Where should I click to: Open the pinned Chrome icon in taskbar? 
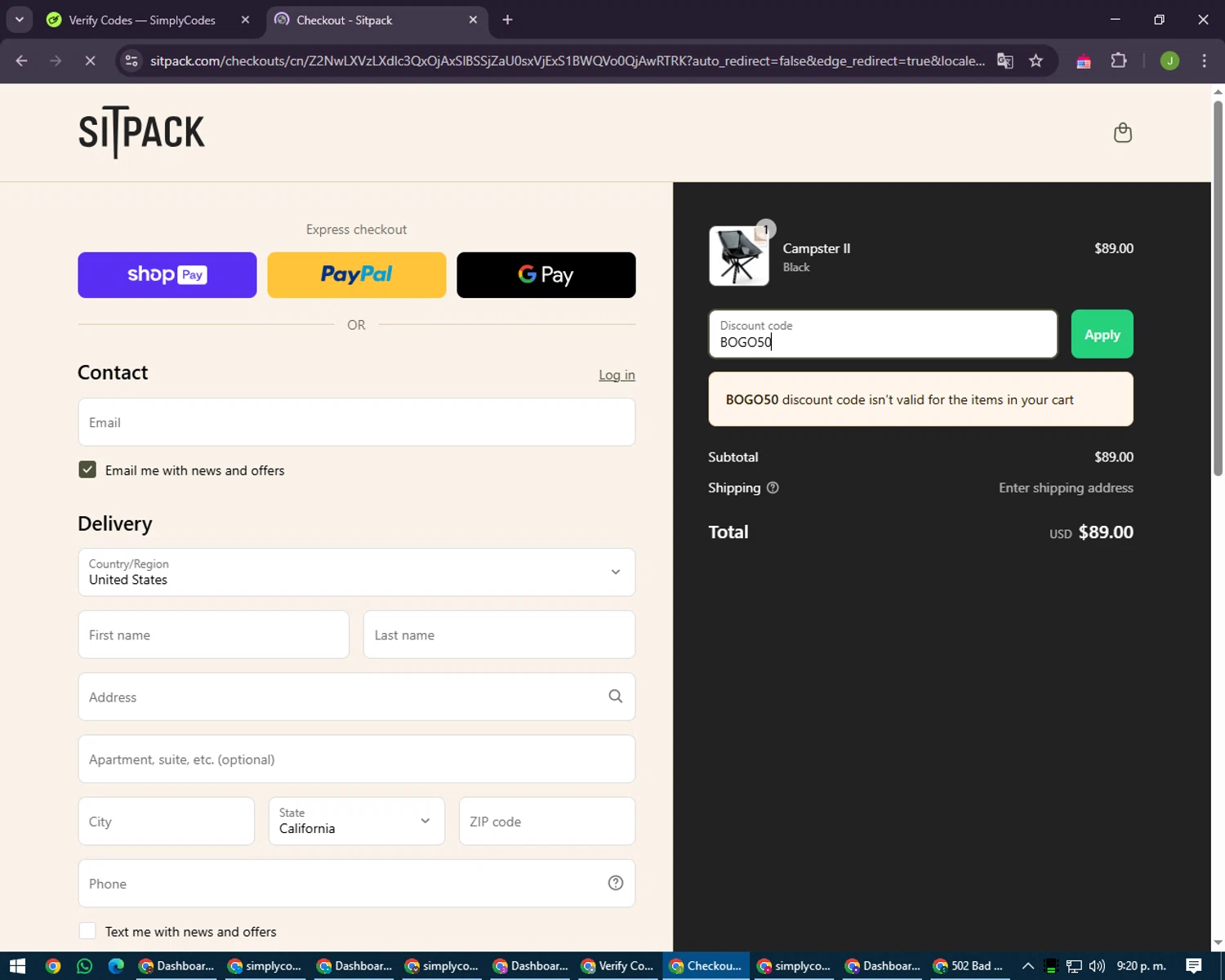(x=52, y=966)
